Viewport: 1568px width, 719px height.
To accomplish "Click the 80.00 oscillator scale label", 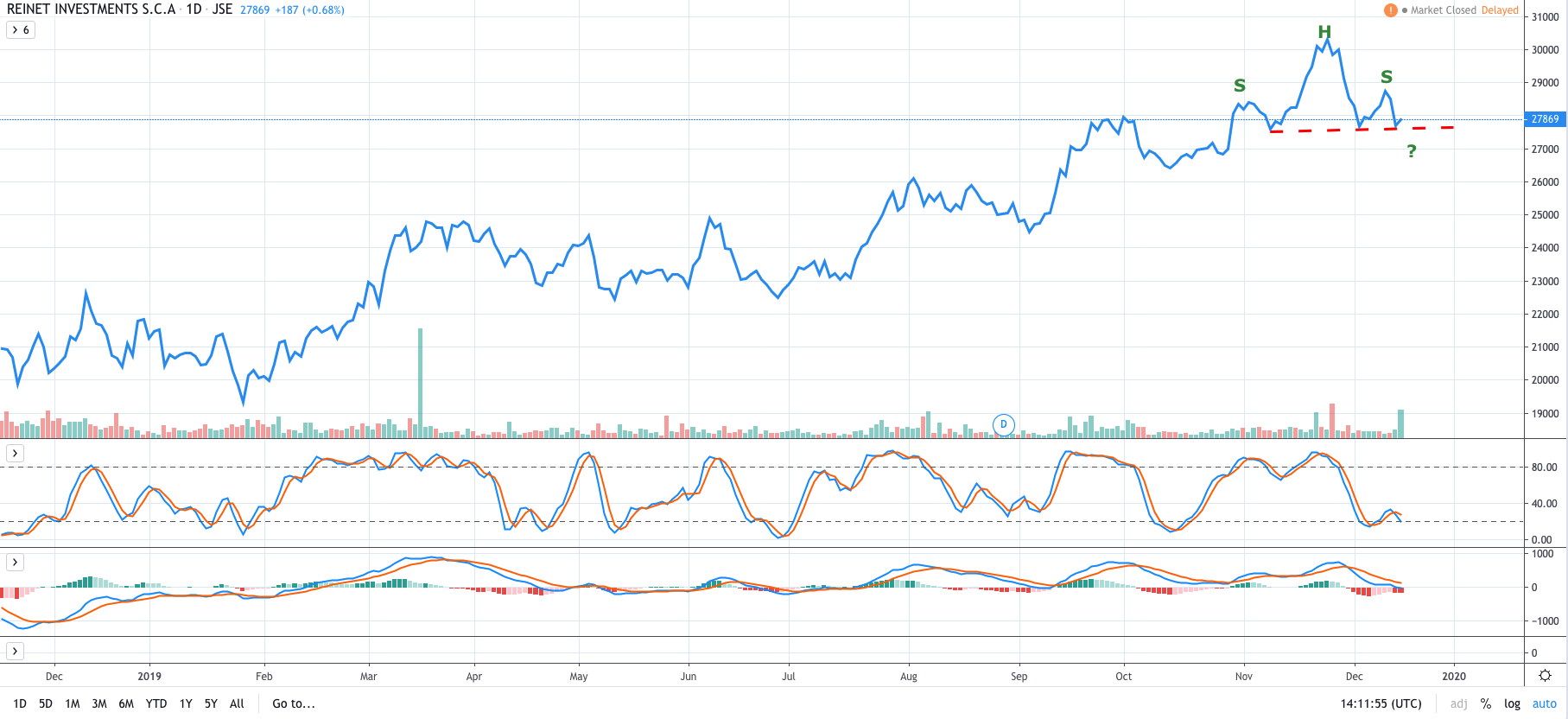I will pyautogui.click(x=1544, y=468).
